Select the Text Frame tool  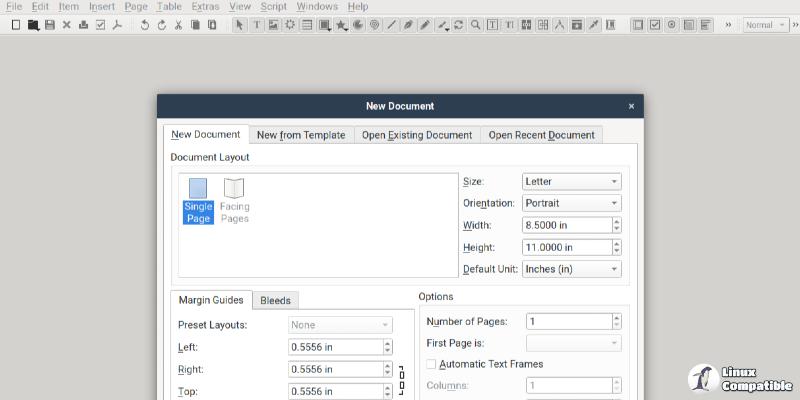pyautogui.click(x=256, y=25)
